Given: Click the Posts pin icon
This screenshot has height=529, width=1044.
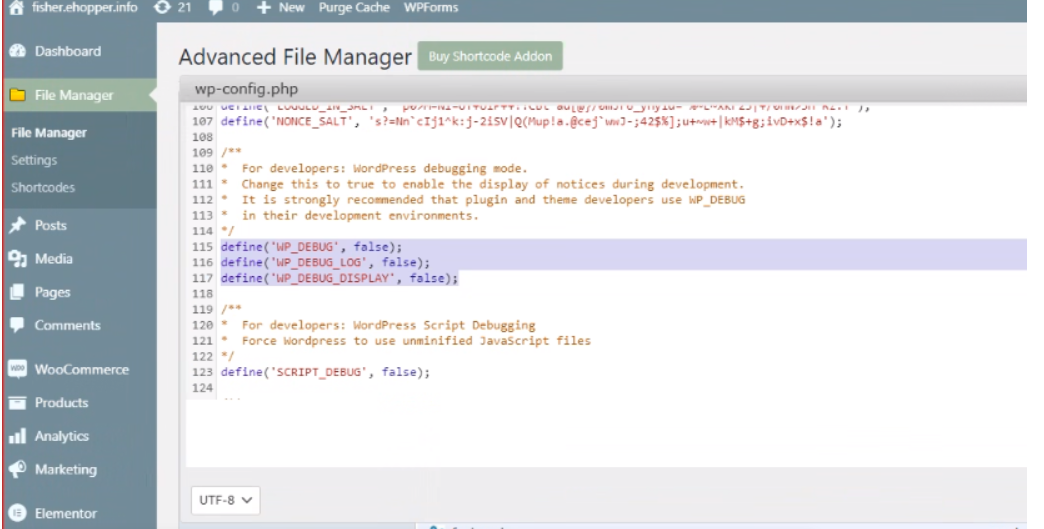Looking at the screenshot, I should pyautogui.click(x=17, y=226).
